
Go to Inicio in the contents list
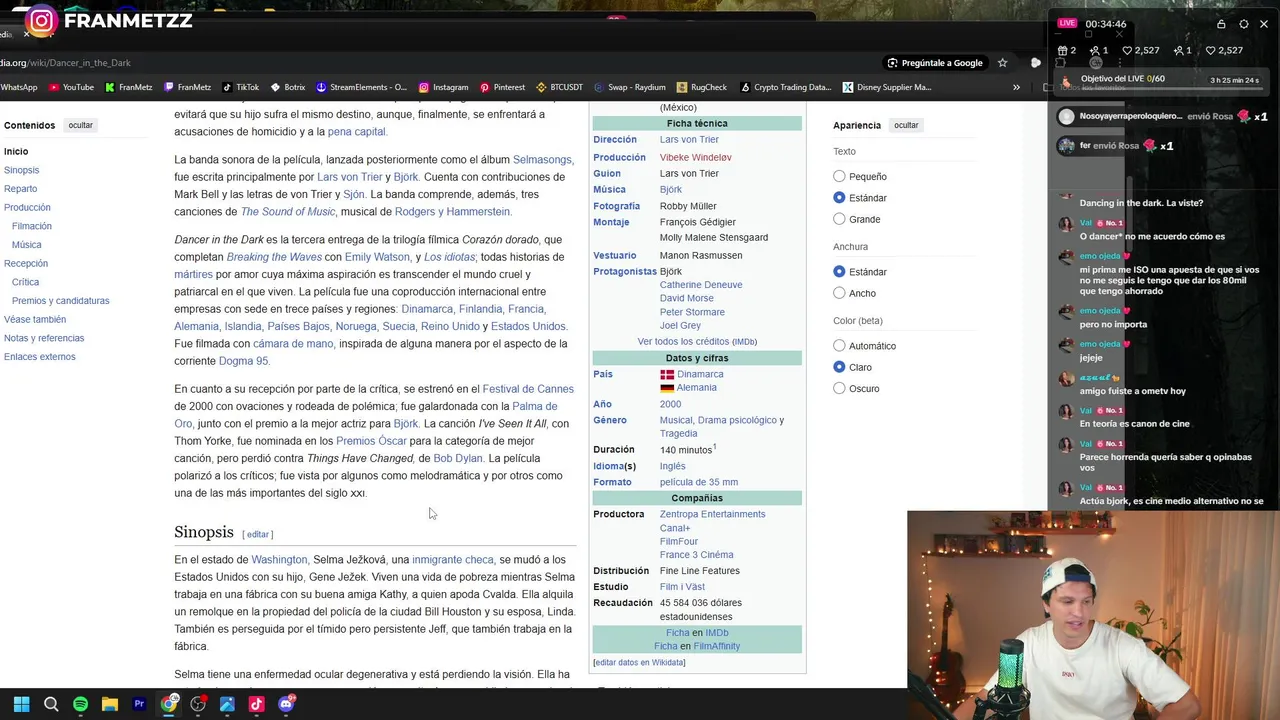pos(16,151)
